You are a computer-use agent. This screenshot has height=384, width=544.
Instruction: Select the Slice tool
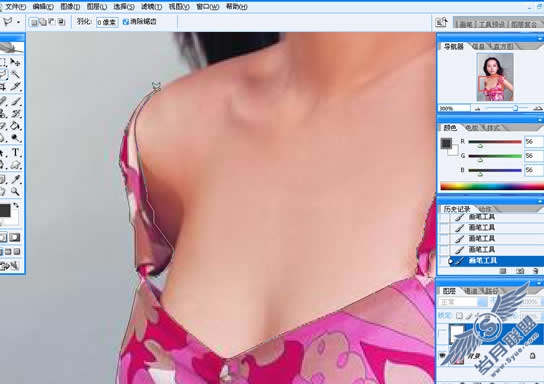tap(15, 86)
